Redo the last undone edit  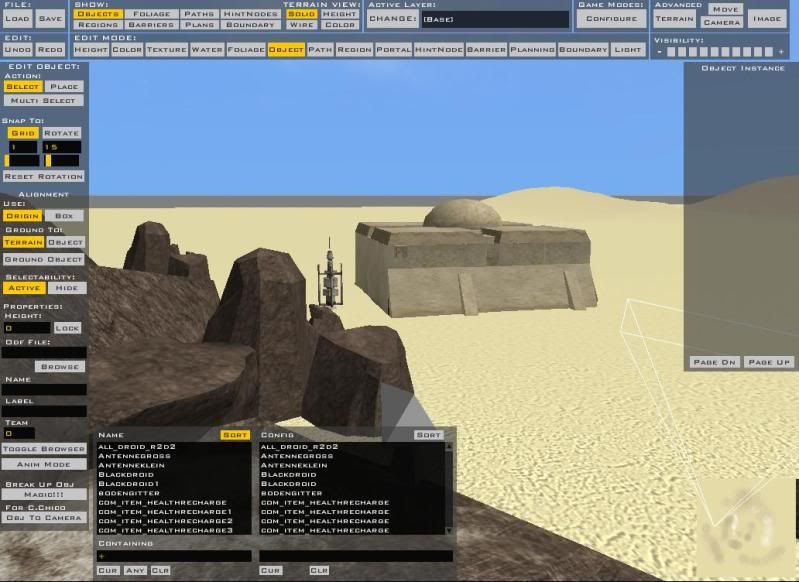(x=50, y=49)
